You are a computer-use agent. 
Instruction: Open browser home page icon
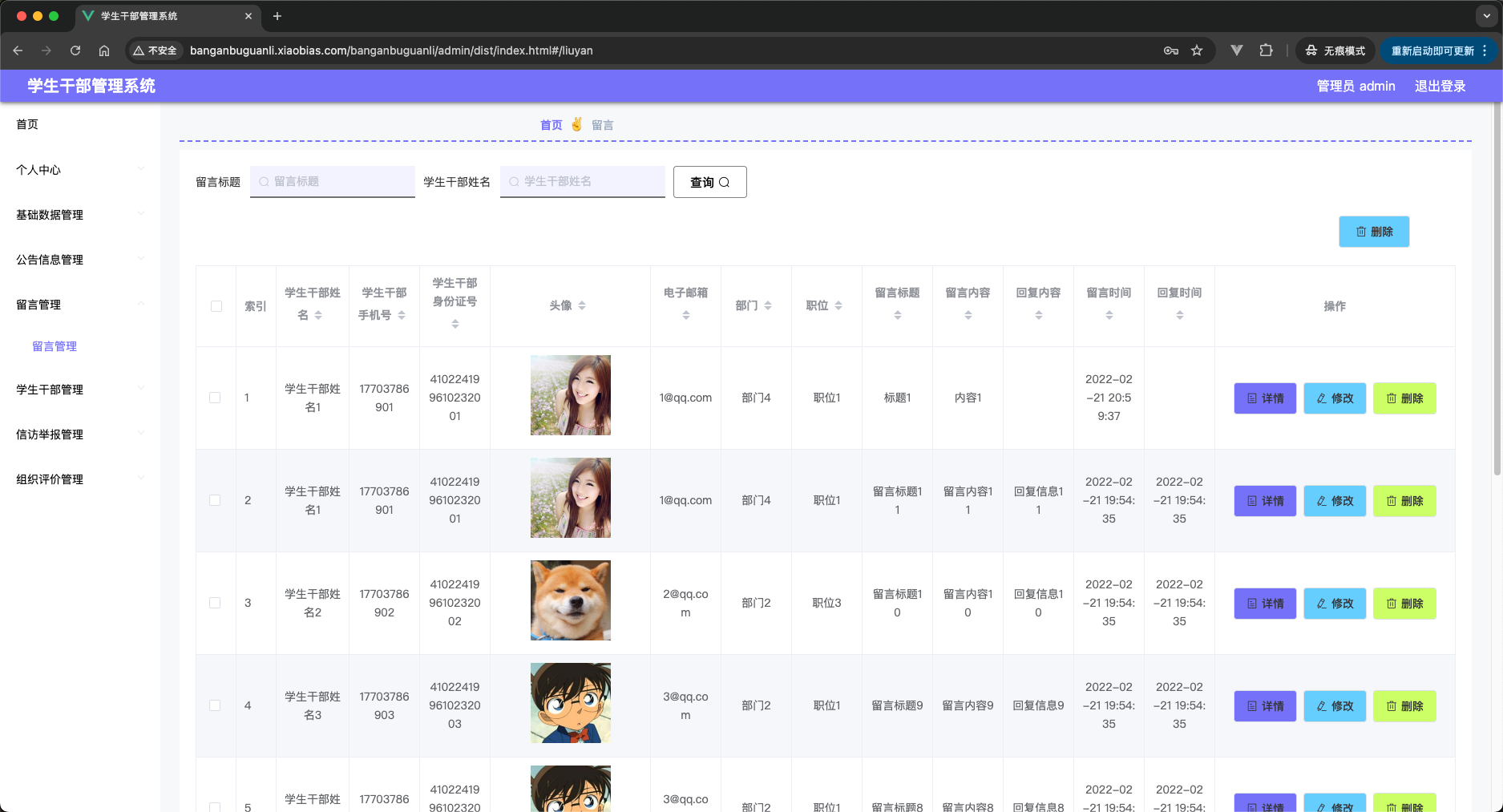104,50
